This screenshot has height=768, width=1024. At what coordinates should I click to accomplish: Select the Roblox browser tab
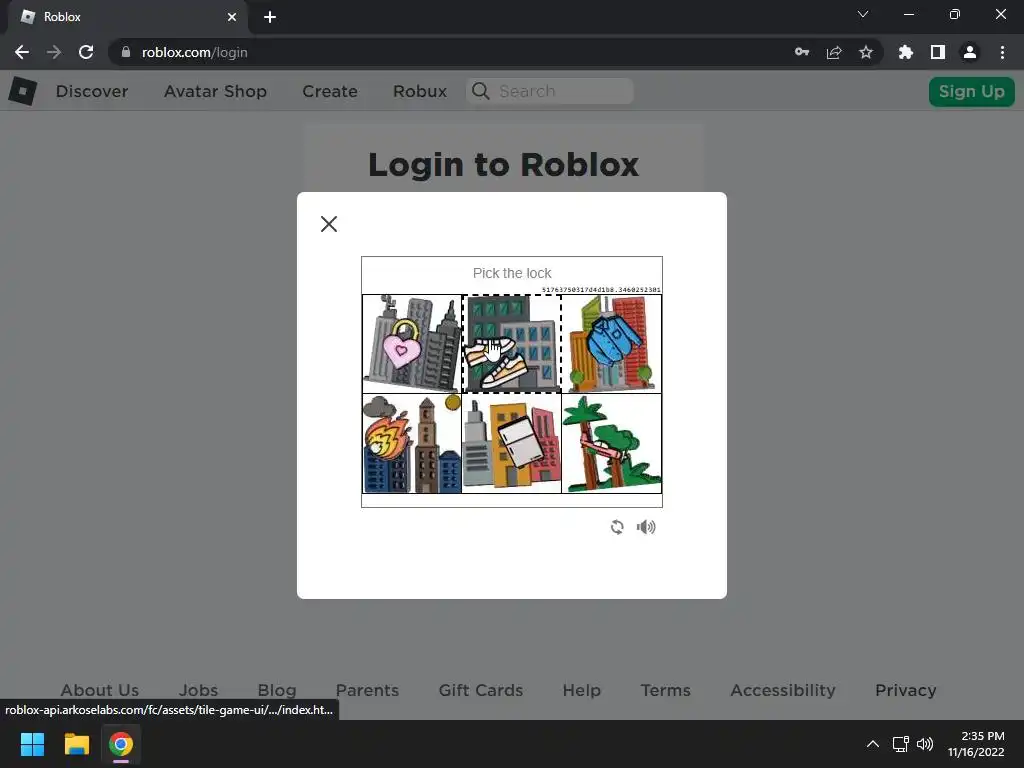(128, 17)
